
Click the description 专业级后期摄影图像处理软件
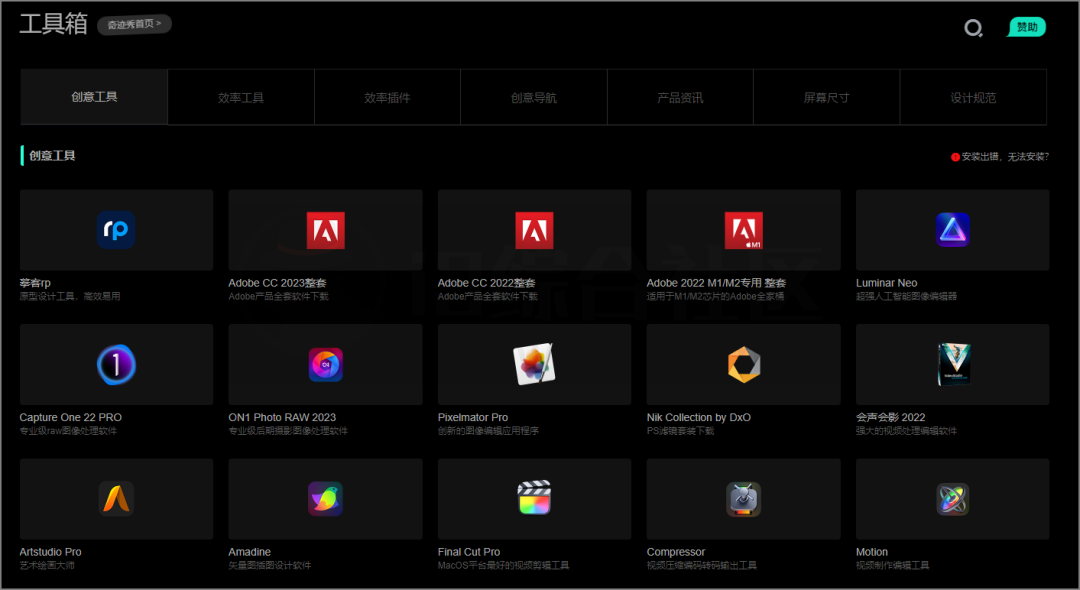click(x=288, y=431)
